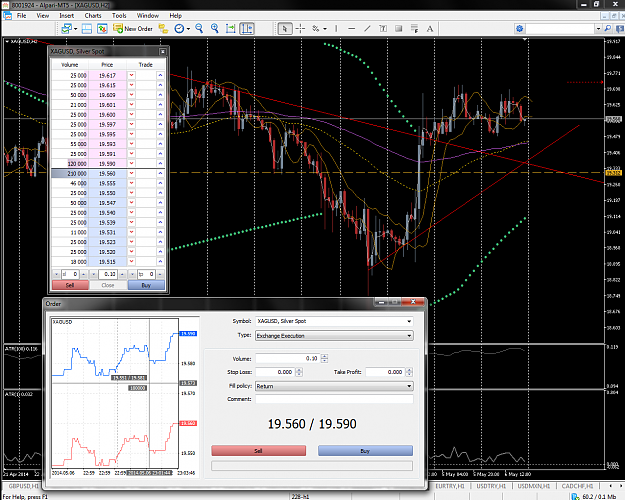
Task: Open the View menu
Action: [x=43, y=16]
